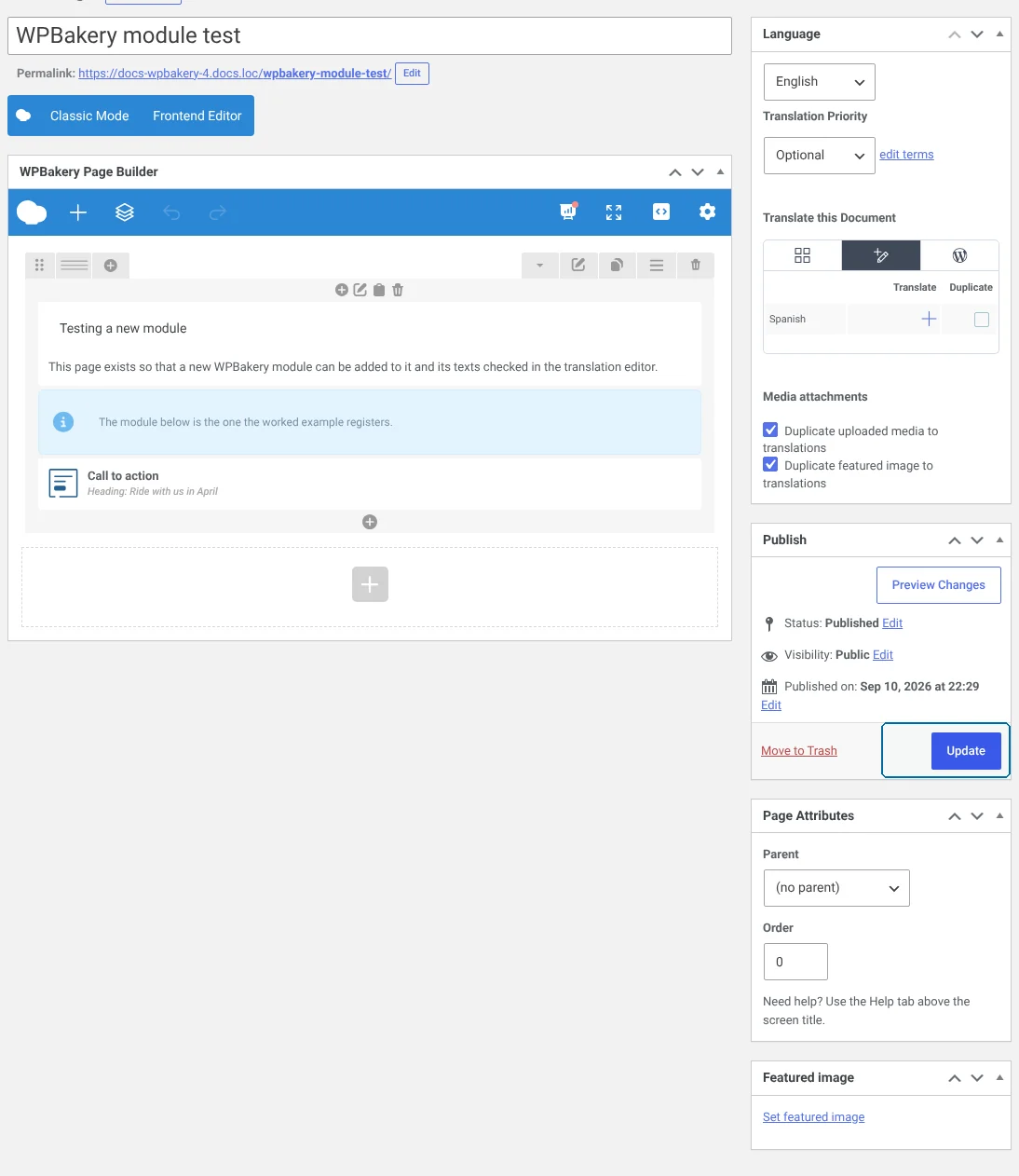Toggle Duplicate uploaded media to translations
1019x1176 pixels.
pos(770,430)
